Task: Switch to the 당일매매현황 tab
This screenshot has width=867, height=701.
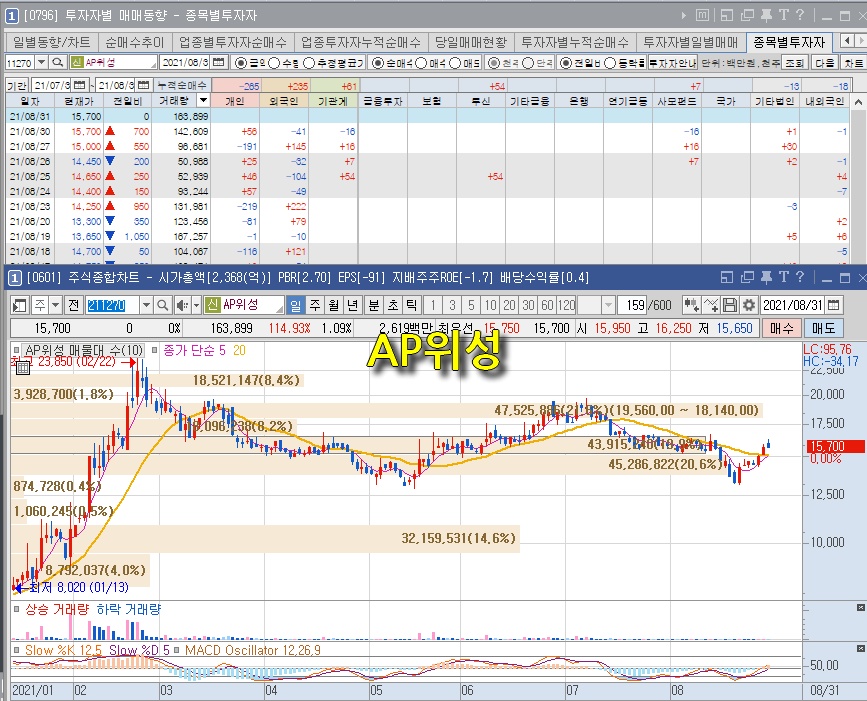Action: pyautogui.click(x=471, y=42)
